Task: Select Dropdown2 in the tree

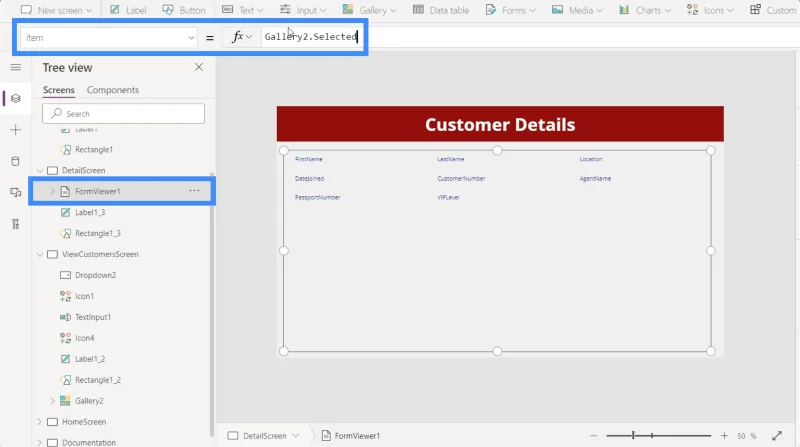Action: (x=95, y=275)
